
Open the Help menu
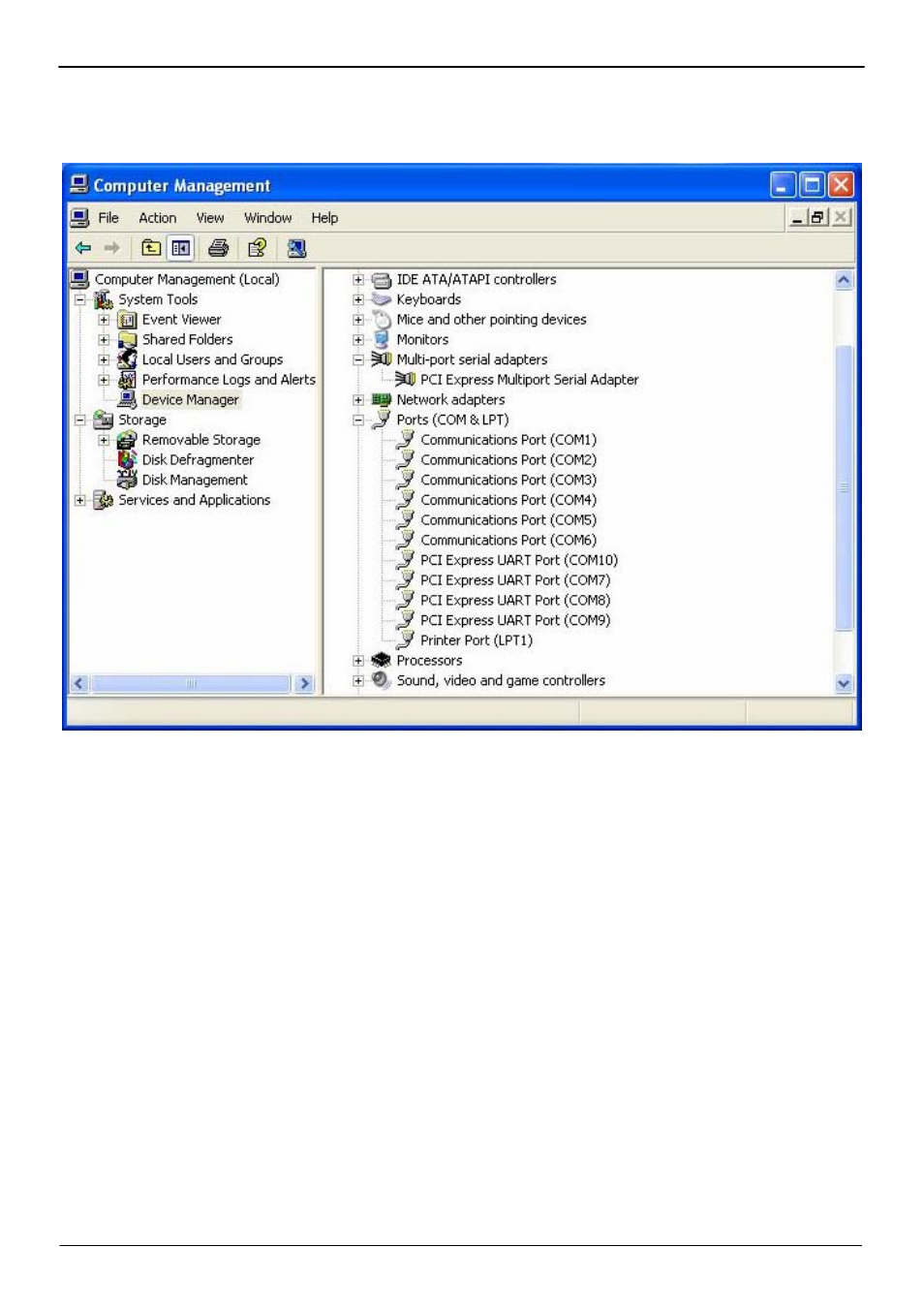point(324,218)
